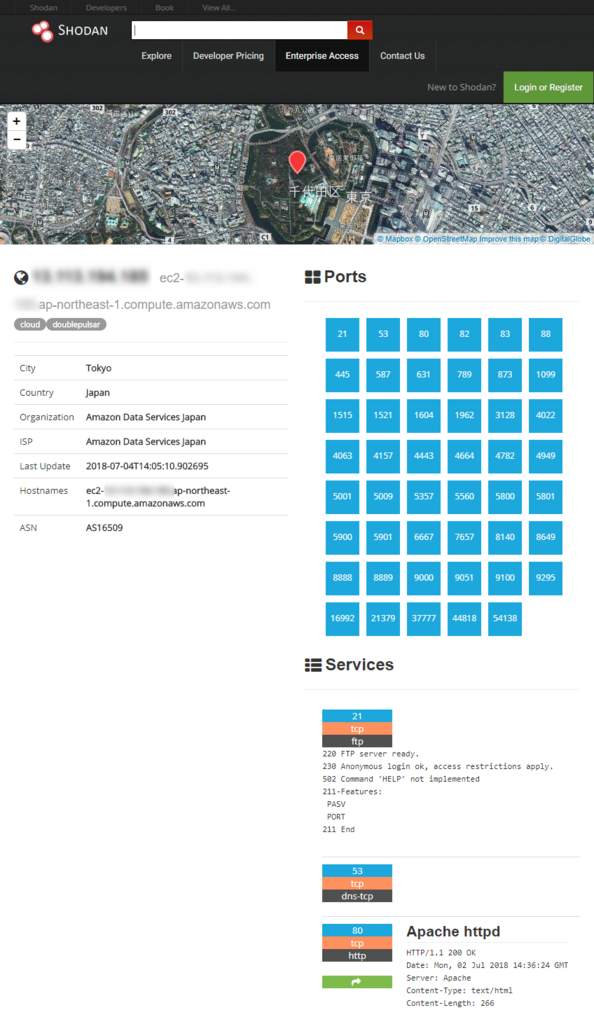Open View All top bar link

(x=219, y=8)
